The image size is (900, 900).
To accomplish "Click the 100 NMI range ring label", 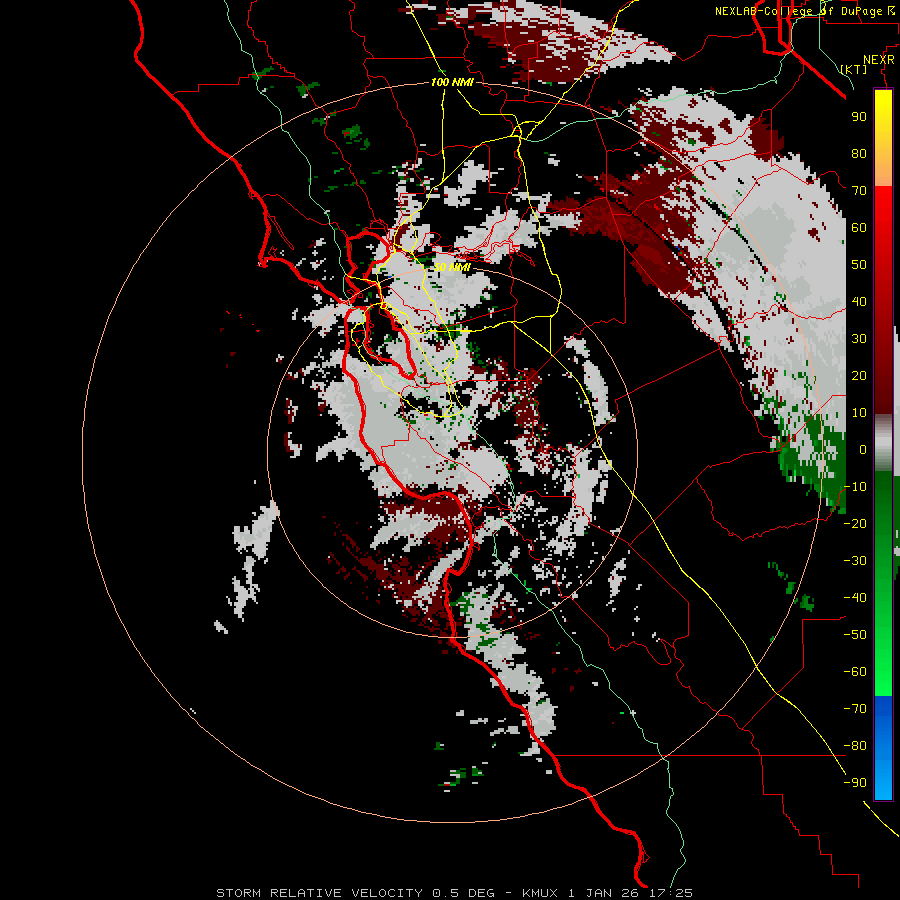I will tap(452, 82).
